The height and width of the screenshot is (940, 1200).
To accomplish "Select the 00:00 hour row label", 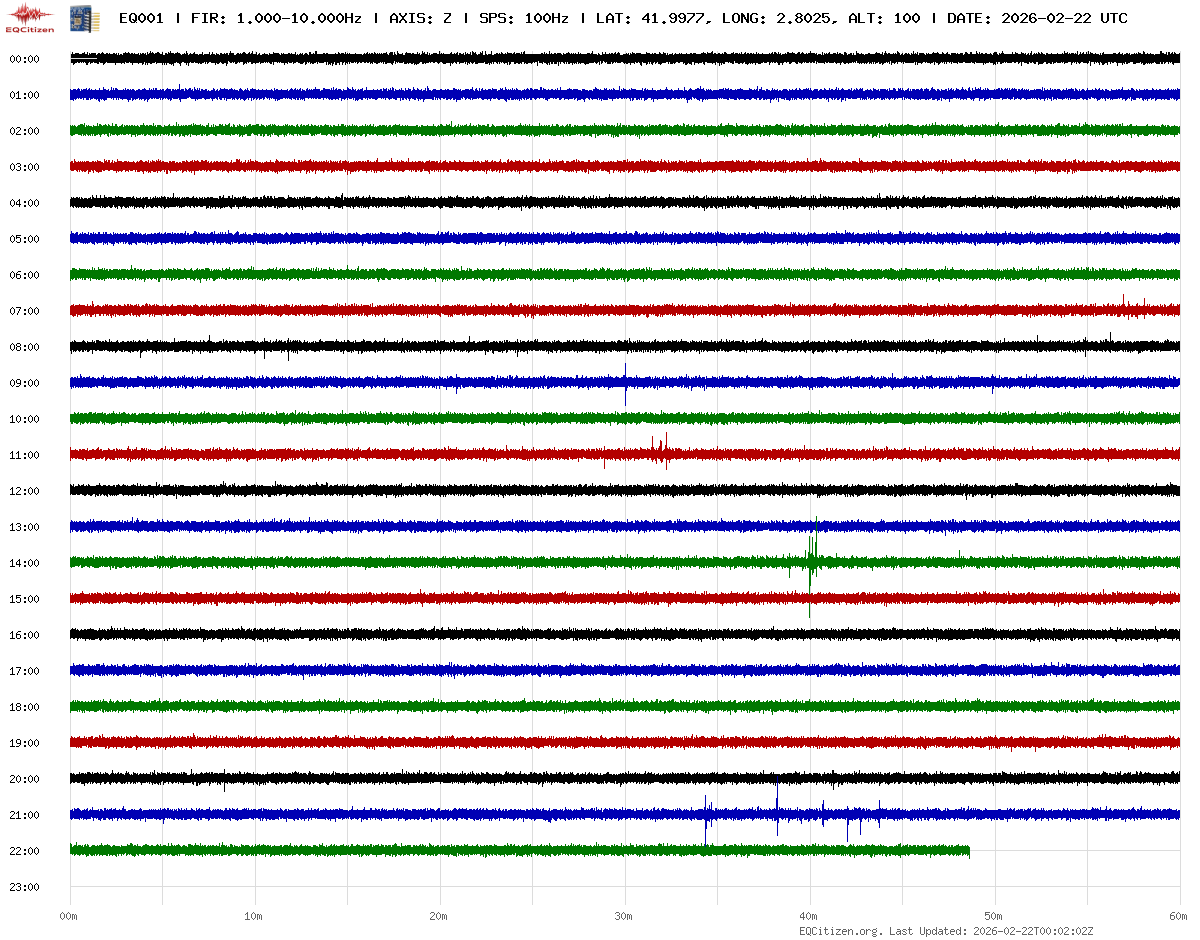I will [24, 60].
